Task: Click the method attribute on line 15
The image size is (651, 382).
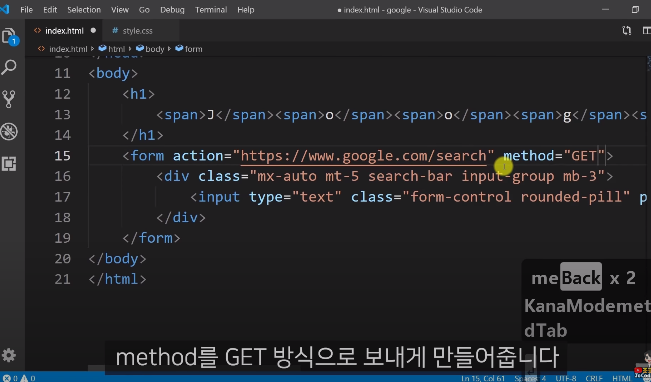Action: pyautogui.click(x=529, y=156)
